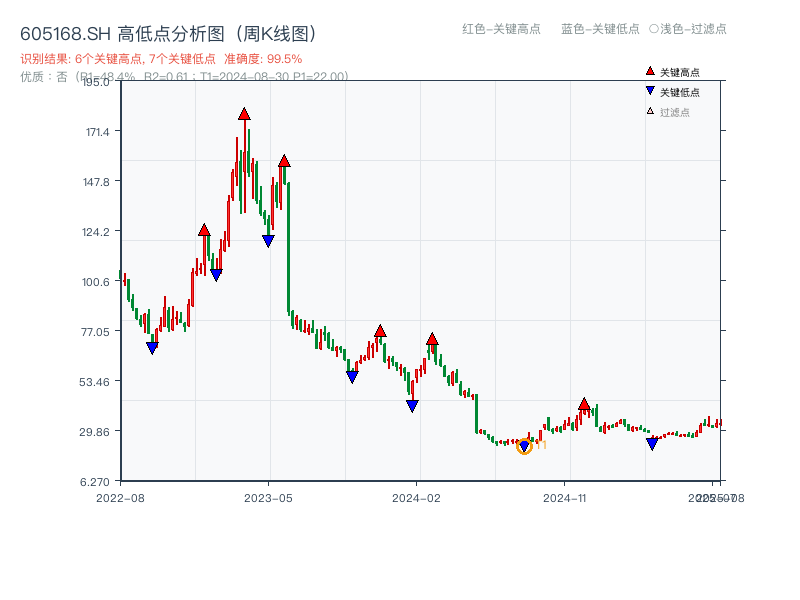Select the topmost red key-high marker on the chart
The height and width of the screenshot is (600, 800).
coord(244,114)
